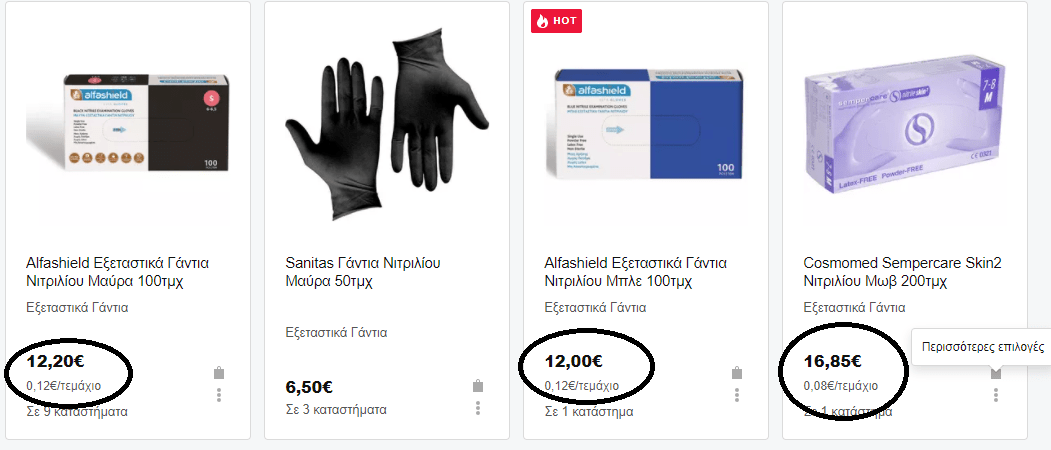Click shopping bag icon on Sanitas gloves card
The image size is (1051, 450).
point(478,386)
